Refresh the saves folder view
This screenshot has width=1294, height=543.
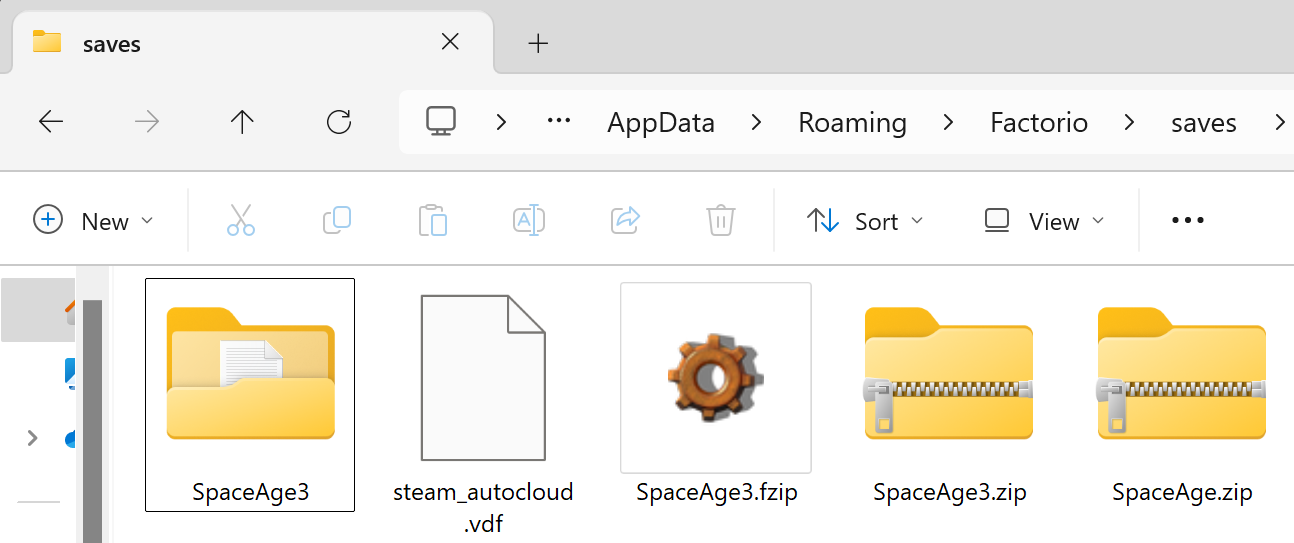tap(339, 122)
